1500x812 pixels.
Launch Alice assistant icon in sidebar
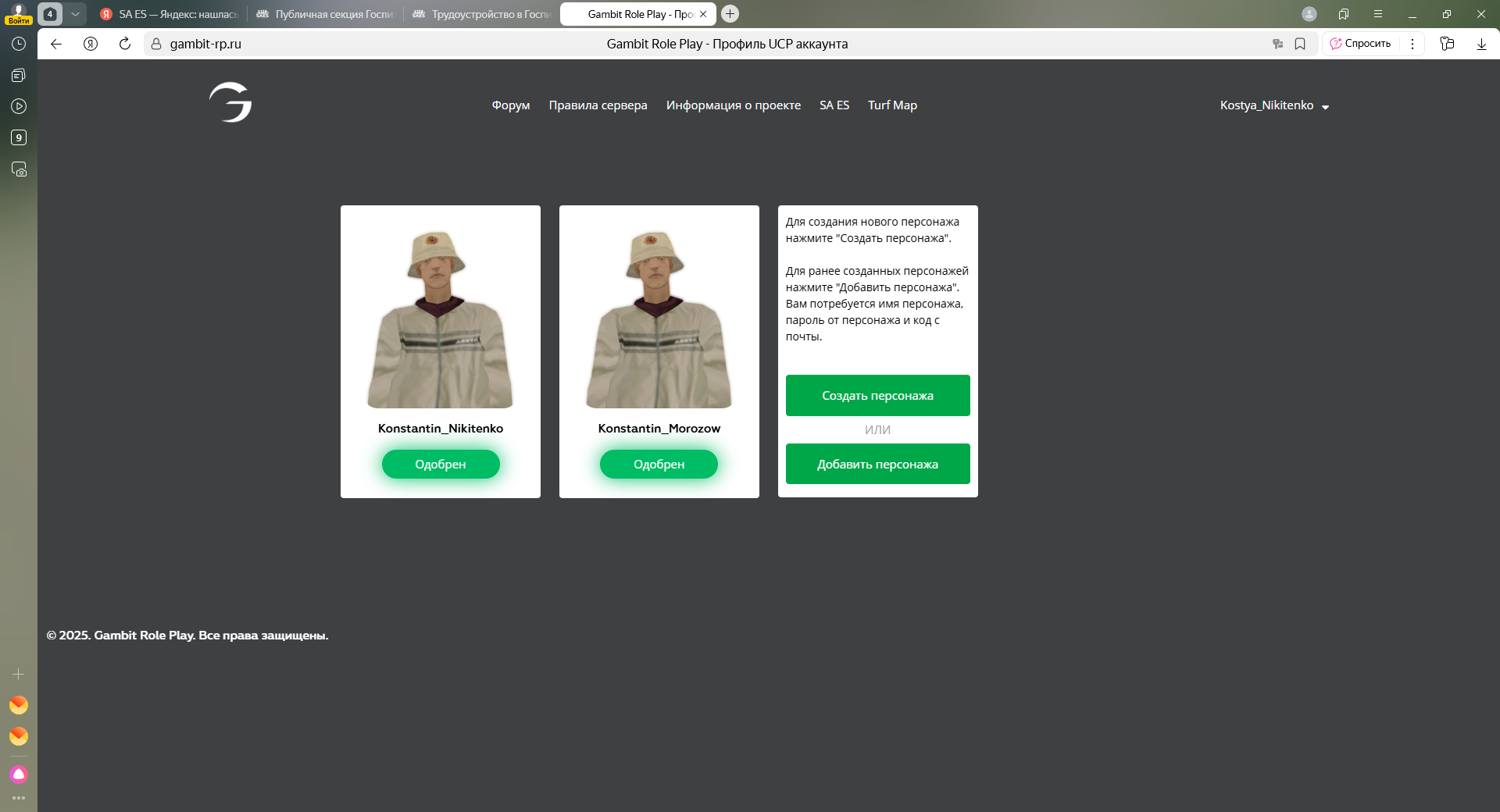tap(19, 774)
